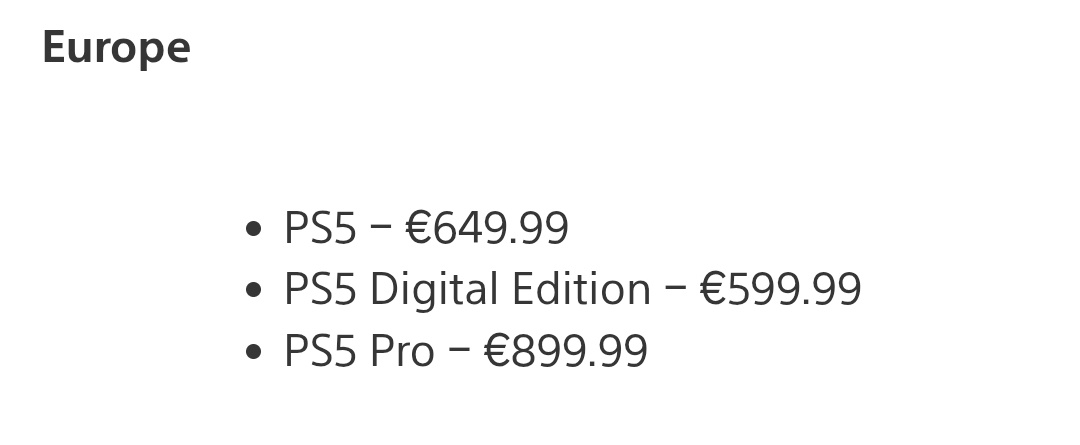Screen dimensions: 1080x445
Task: Click the dash before €899.99
Action: (459, 349)
